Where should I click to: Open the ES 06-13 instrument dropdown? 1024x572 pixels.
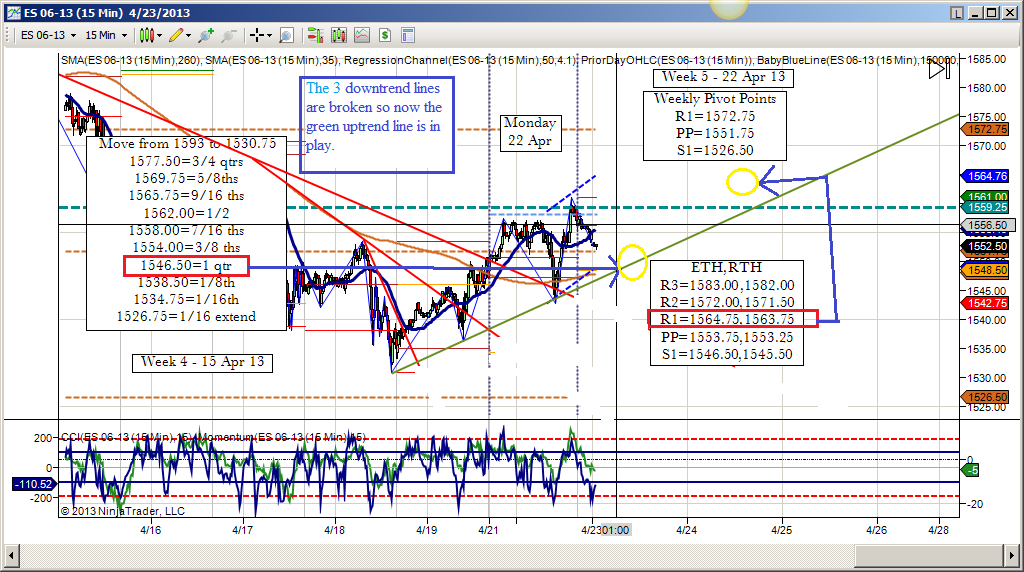[x=48, y=35]
